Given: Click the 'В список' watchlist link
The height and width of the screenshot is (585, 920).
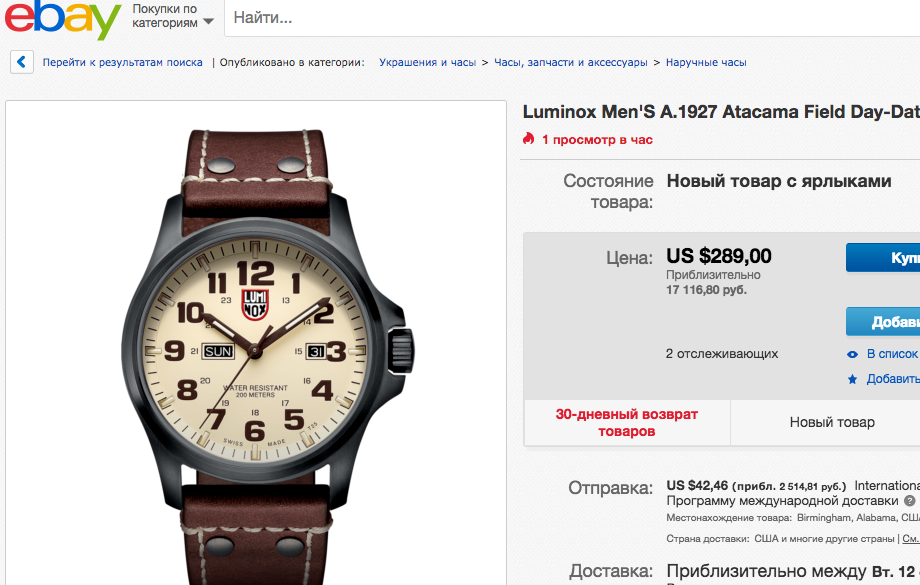Looking at the screenshot, I should pyautogui.click(x=892, y=354).
